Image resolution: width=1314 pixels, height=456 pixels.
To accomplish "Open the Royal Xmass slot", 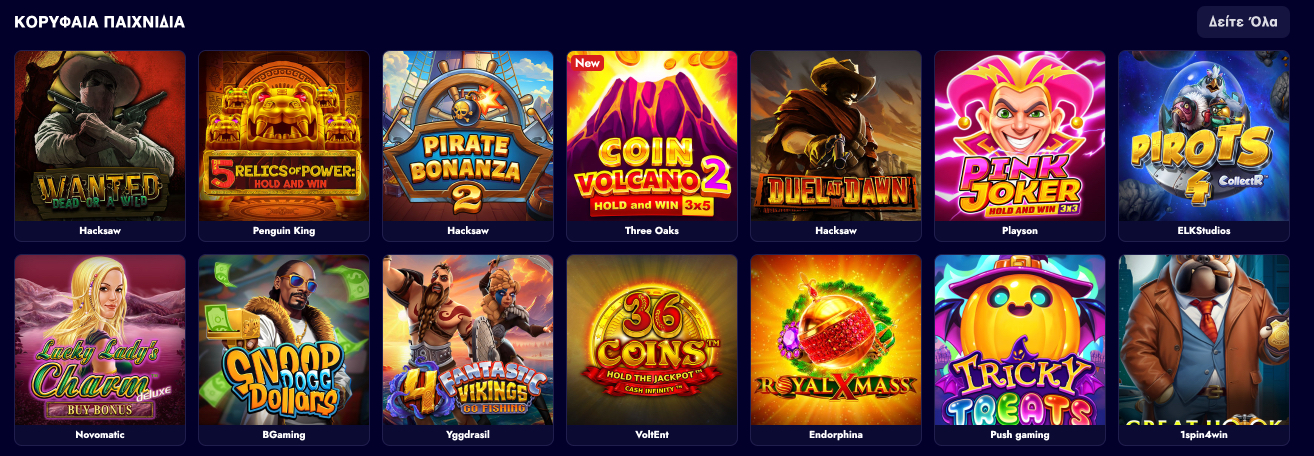I will coord(836,340).
